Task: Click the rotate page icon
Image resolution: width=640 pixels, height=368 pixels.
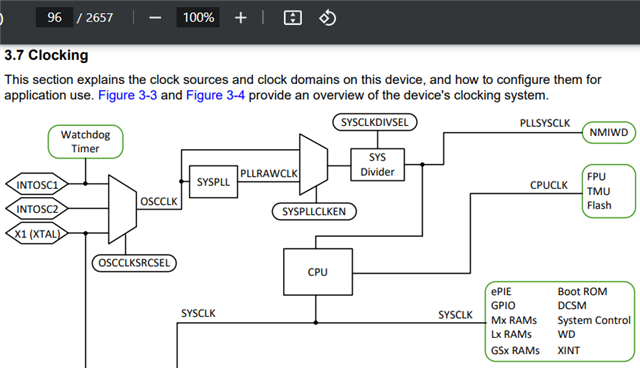Action: pos(327,18)
